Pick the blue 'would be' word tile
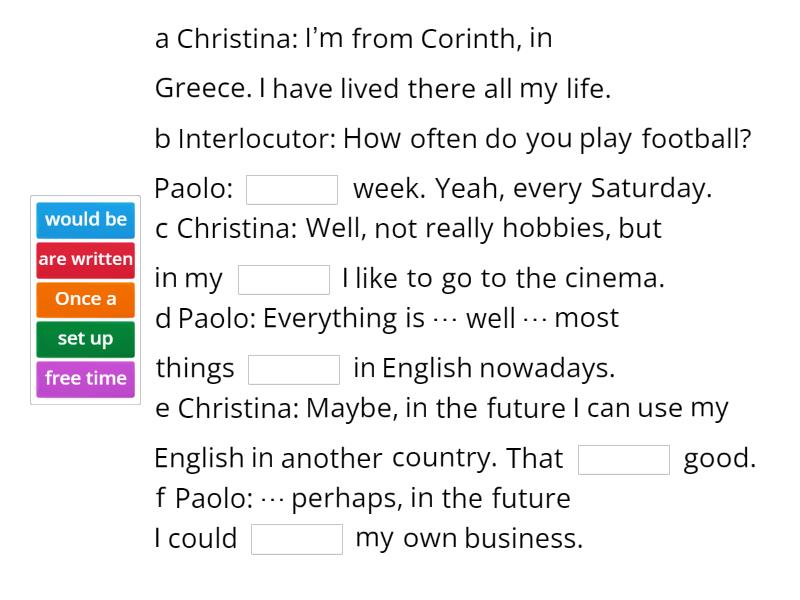800x600 pixels. tap(85, 220)
